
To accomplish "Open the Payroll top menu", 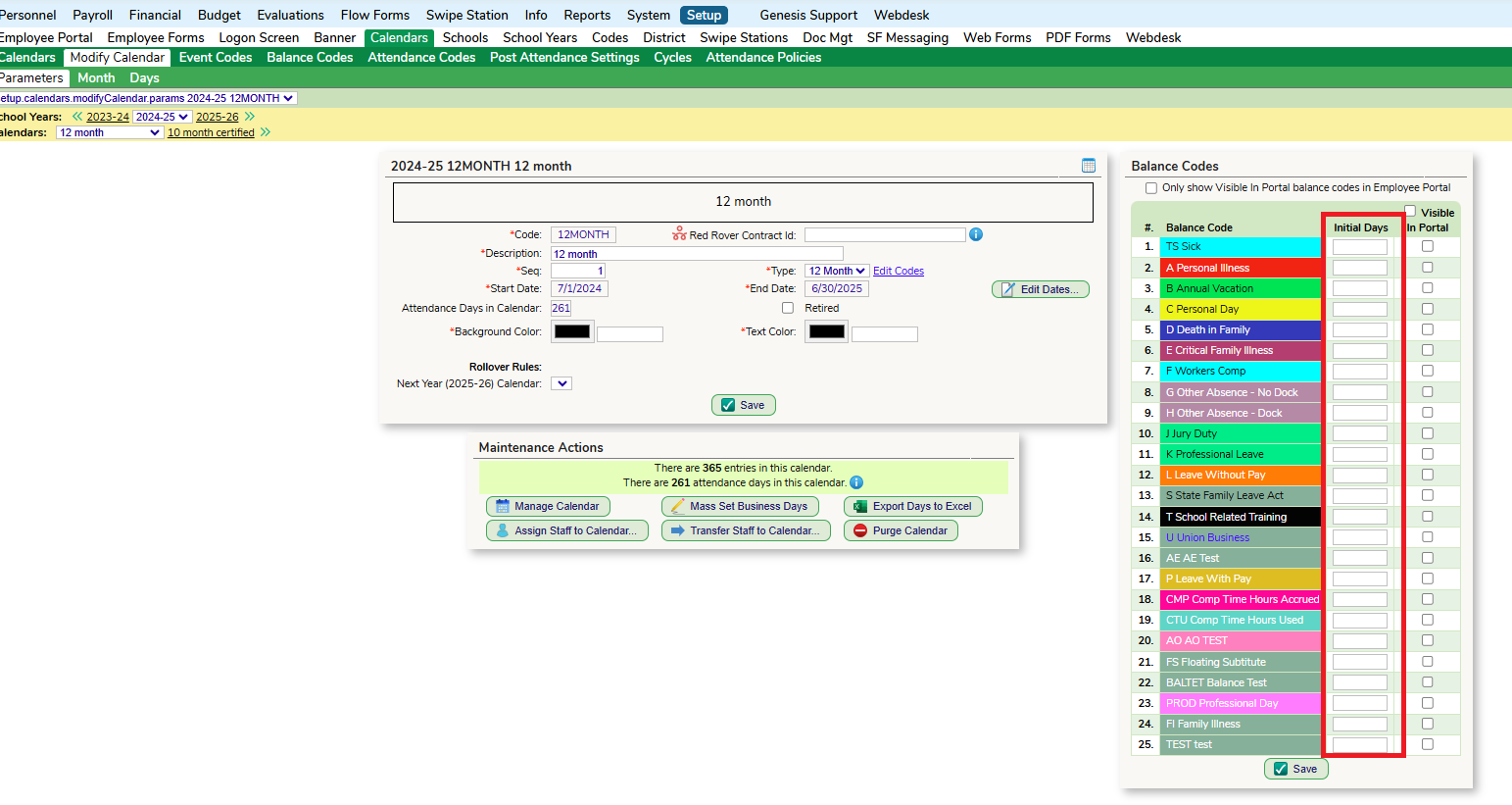I will [92, 15].
